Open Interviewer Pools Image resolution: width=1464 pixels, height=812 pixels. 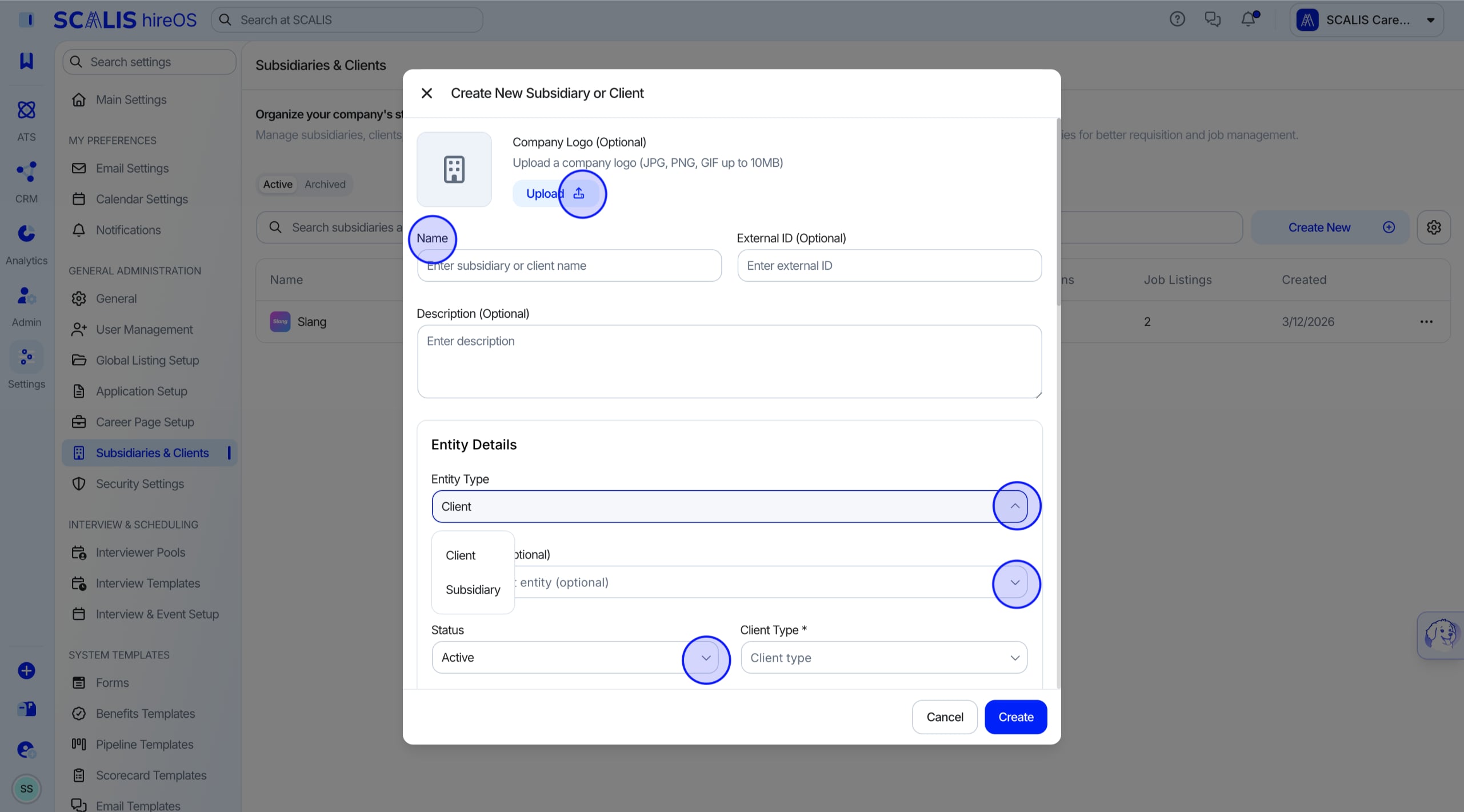coord(149,552)
